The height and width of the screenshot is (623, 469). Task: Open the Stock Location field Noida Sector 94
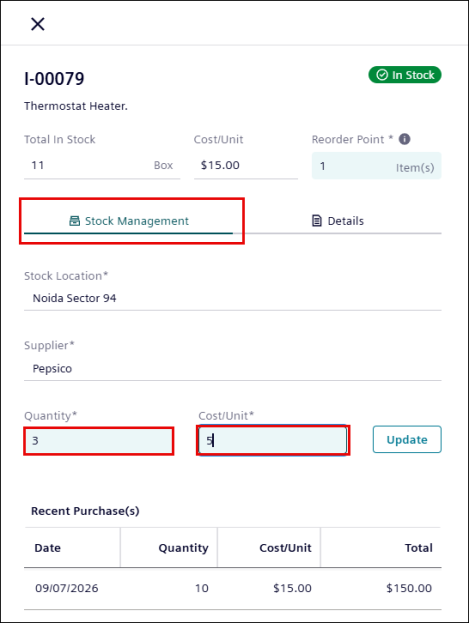[x=233, y=298]
